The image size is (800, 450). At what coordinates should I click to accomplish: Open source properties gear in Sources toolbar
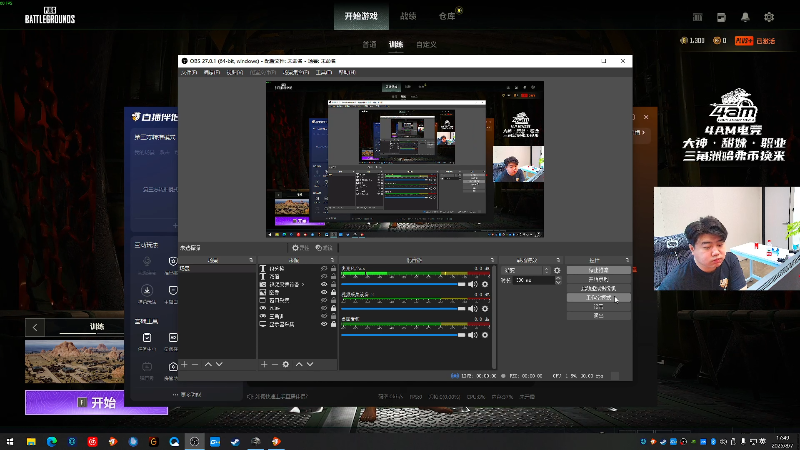(x=286, y=364)
